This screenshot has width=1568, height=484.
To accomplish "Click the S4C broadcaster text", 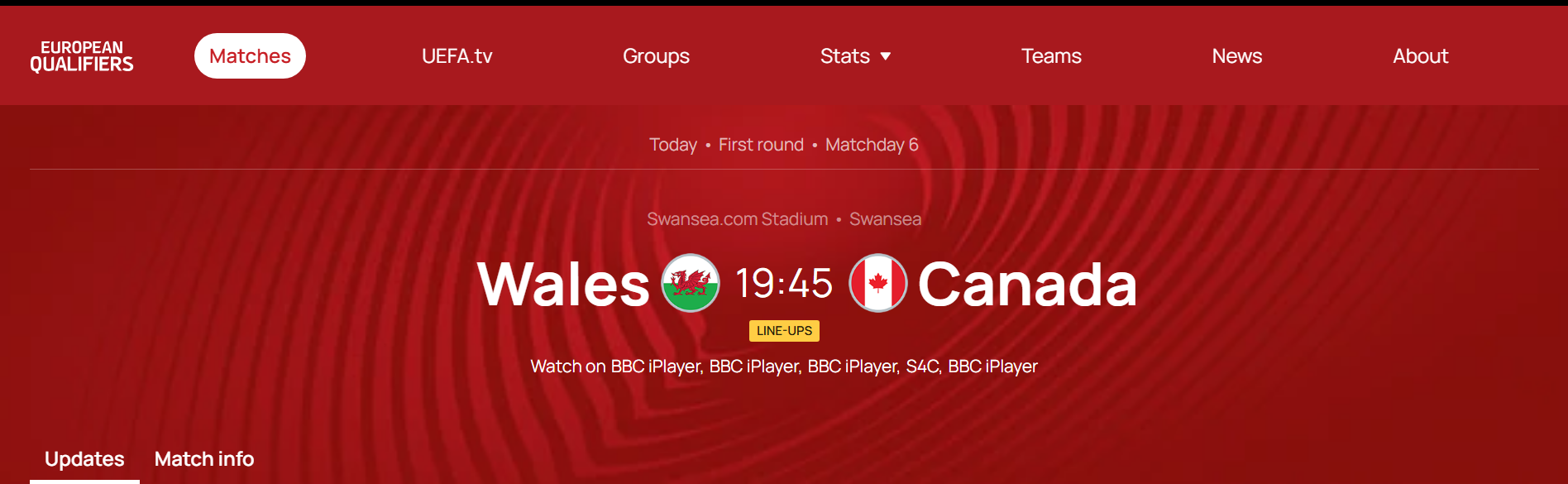I will (923, 367).
